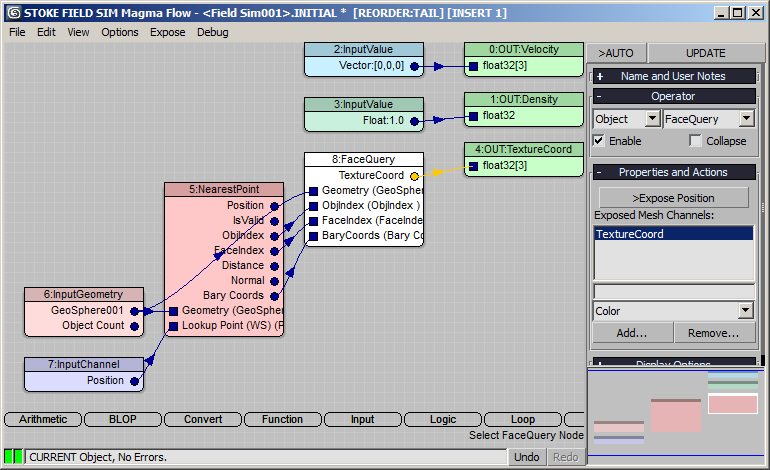
Task: Click the float32 input socket of 1:OUT:Density
Action: [473, 116]
